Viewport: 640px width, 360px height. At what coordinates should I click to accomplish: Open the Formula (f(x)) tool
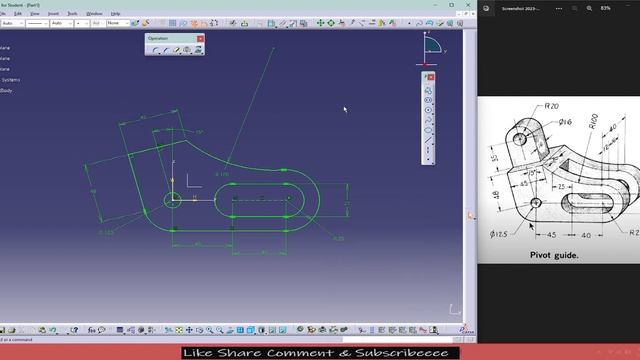coord(91,330)
